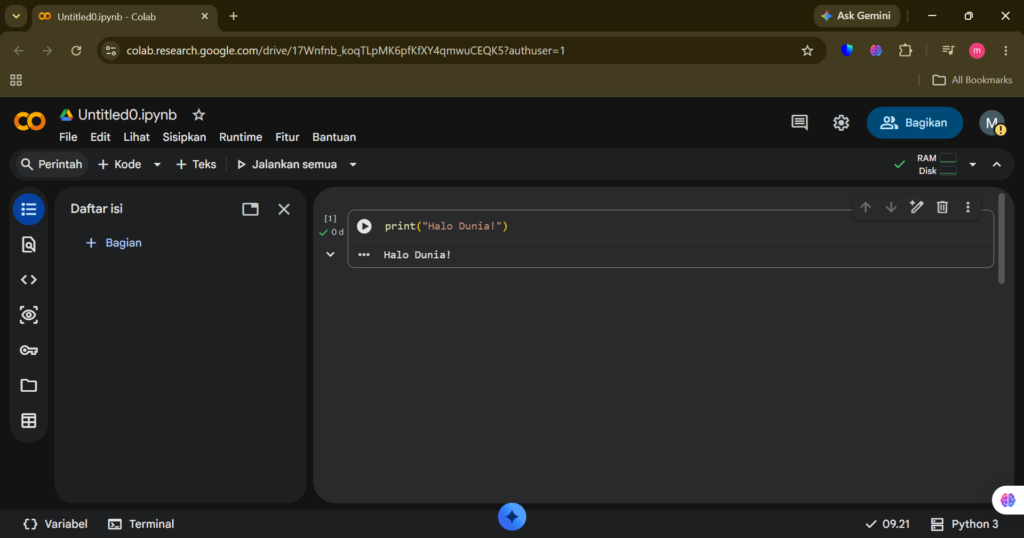Open the Terminal panel

pyautogui.click(x=141, y=524)
